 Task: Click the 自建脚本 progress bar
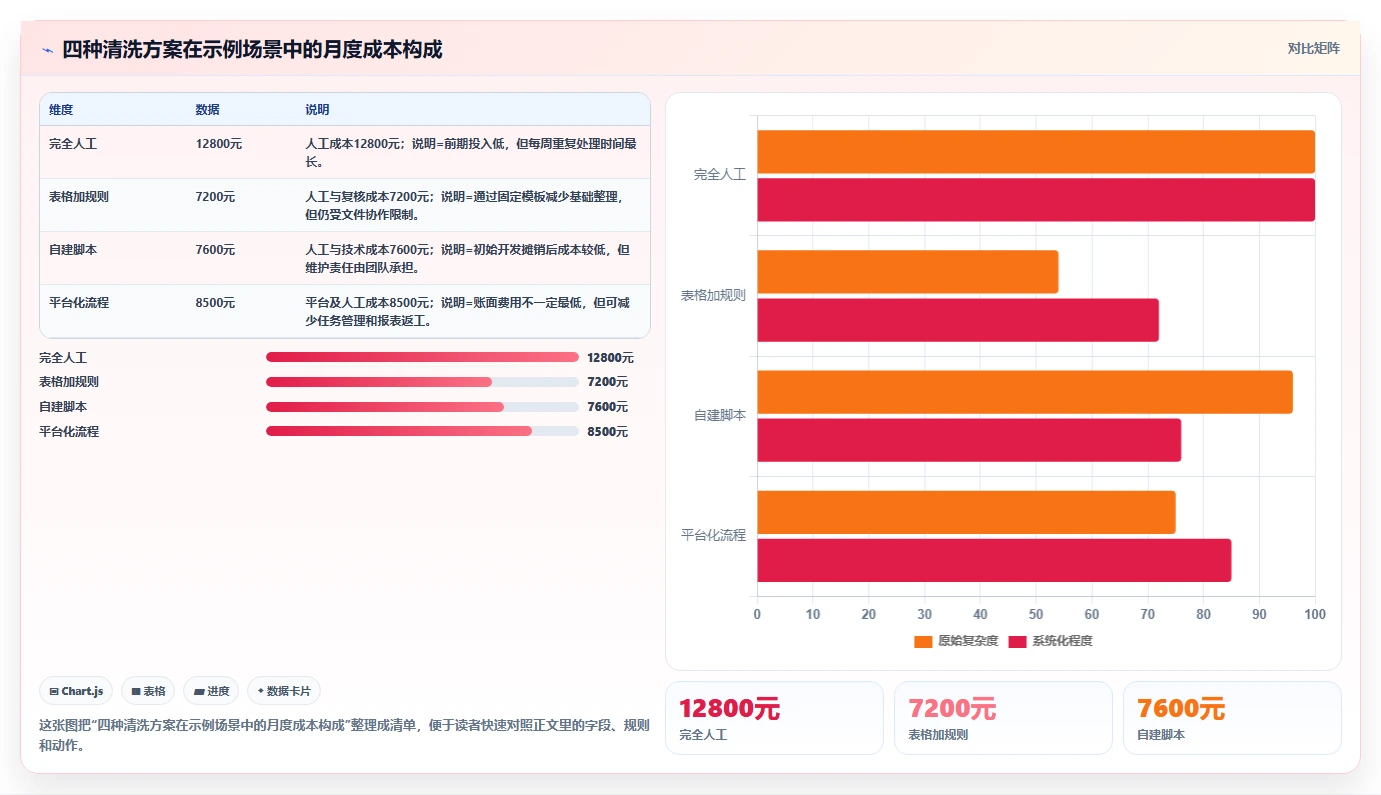click(422, 407)
